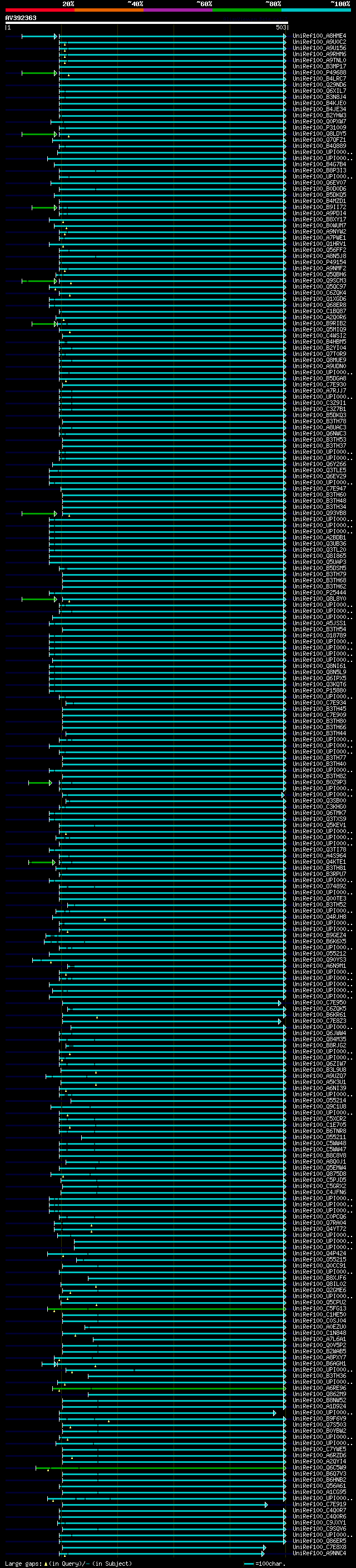Screen dimensions: 356x1568
Task: Open hit UniRef100_A9RHM6
Action: 319,55
